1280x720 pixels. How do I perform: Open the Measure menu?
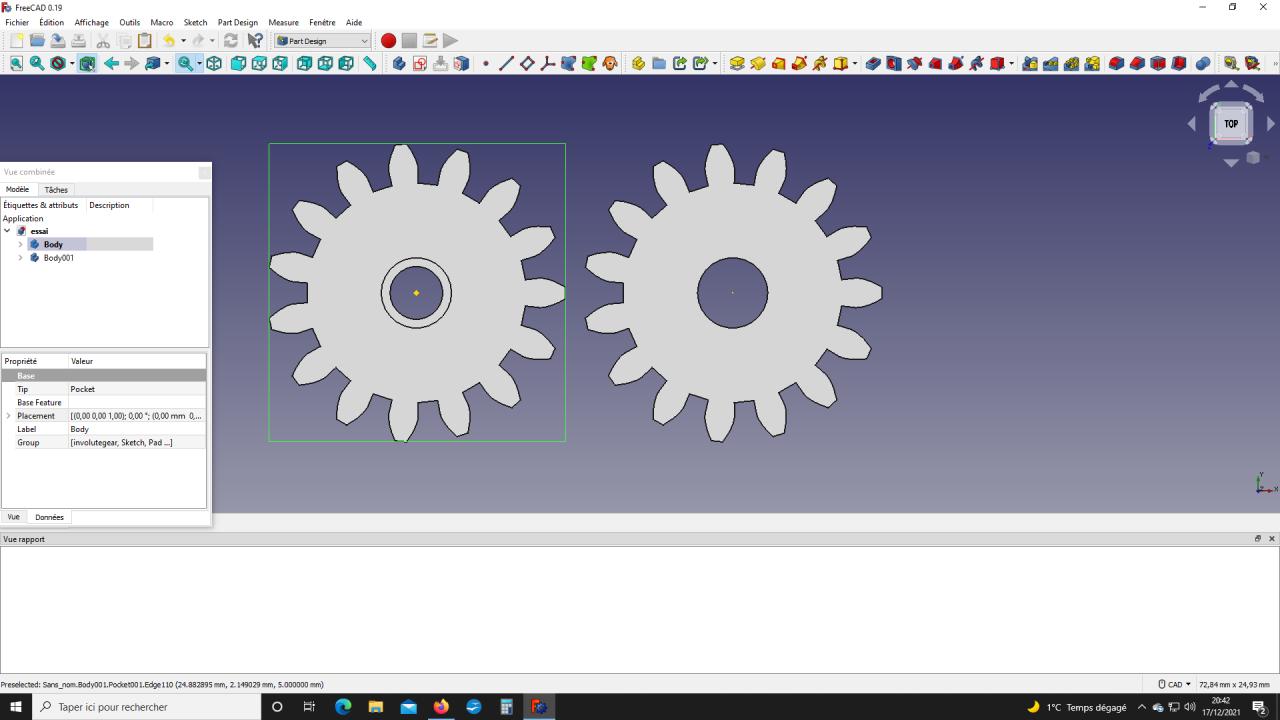point(283,22)
